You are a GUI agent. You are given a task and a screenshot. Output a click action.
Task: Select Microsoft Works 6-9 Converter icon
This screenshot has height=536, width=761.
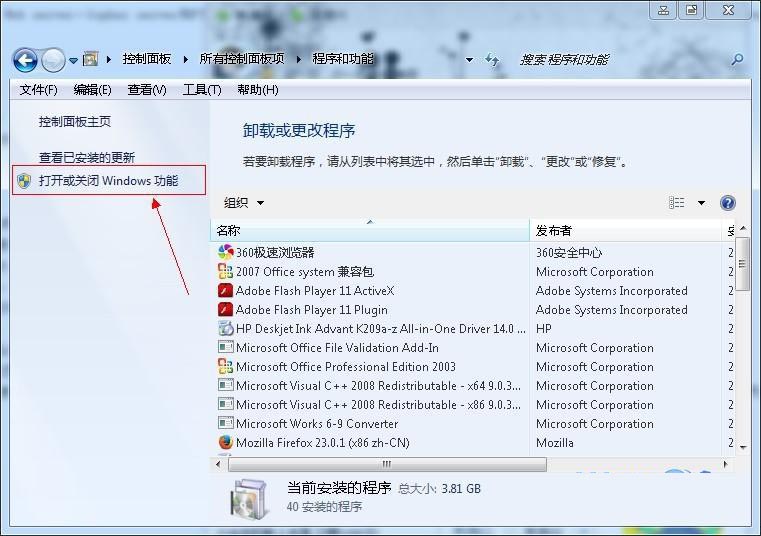pyautogui.click(x=226, y=423)
